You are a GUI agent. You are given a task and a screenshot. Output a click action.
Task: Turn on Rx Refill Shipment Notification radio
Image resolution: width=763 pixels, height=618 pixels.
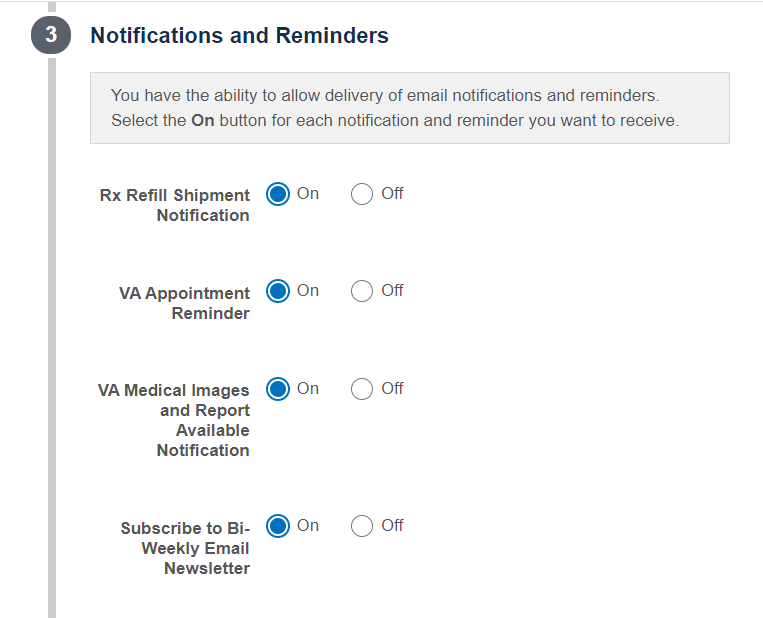(278, 194)
